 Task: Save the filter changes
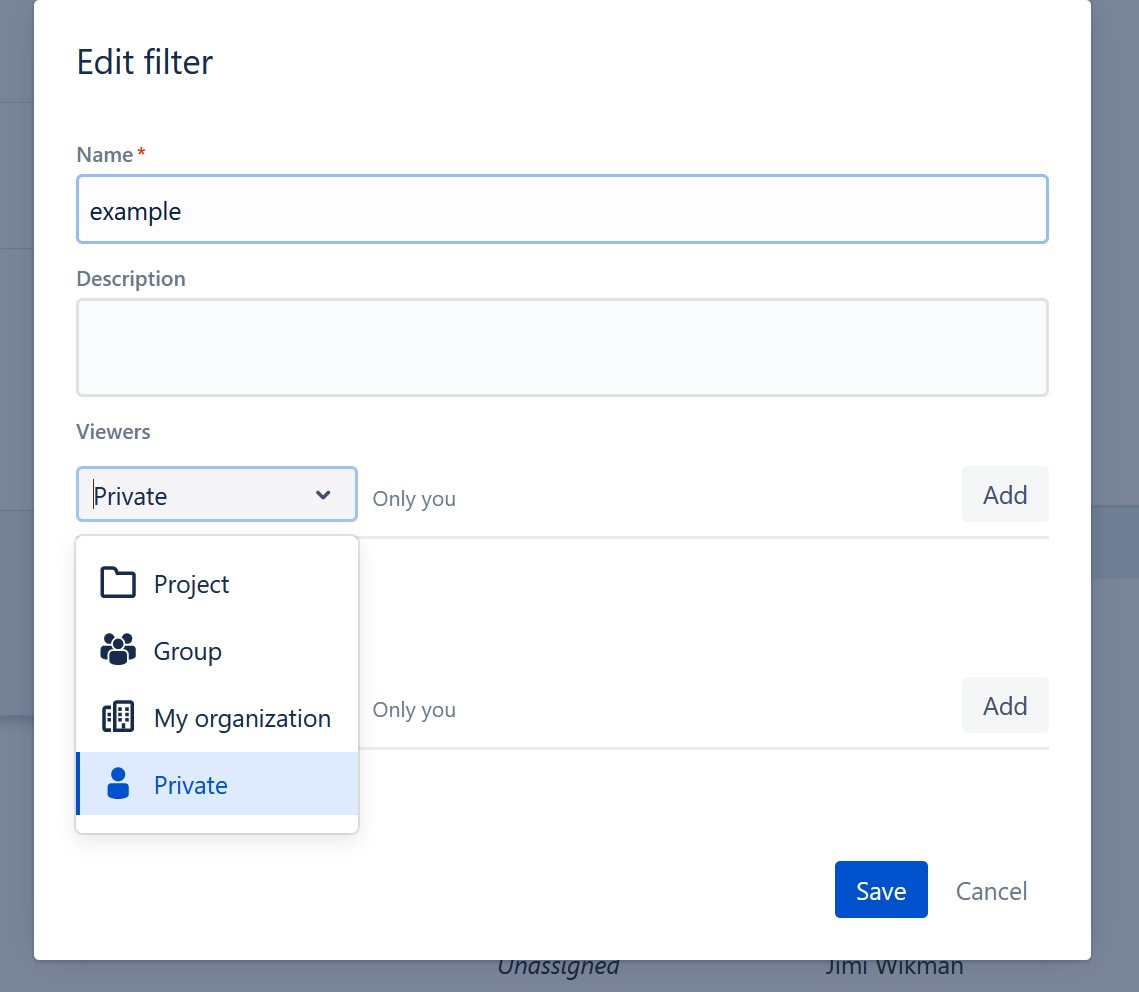[880, 889]
